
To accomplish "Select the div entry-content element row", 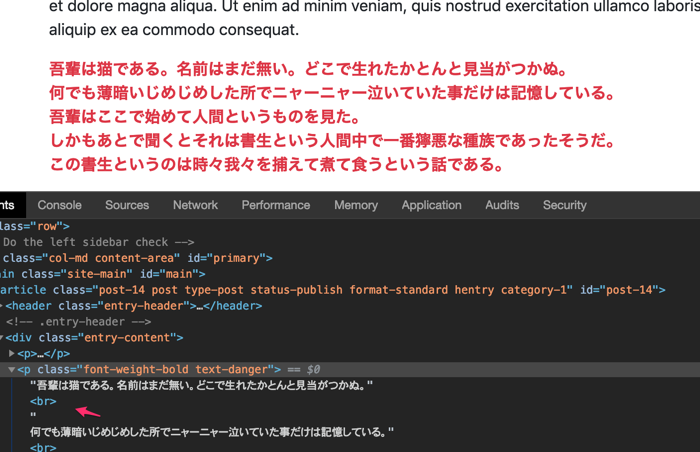I will point(350,338).
